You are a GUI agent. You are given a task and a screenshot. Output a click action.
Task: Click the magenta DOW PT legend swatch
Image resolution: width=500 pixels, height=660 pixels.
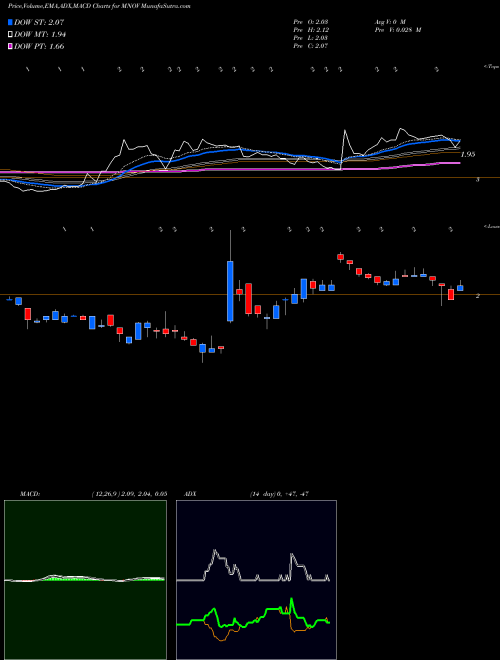point(11,47)
